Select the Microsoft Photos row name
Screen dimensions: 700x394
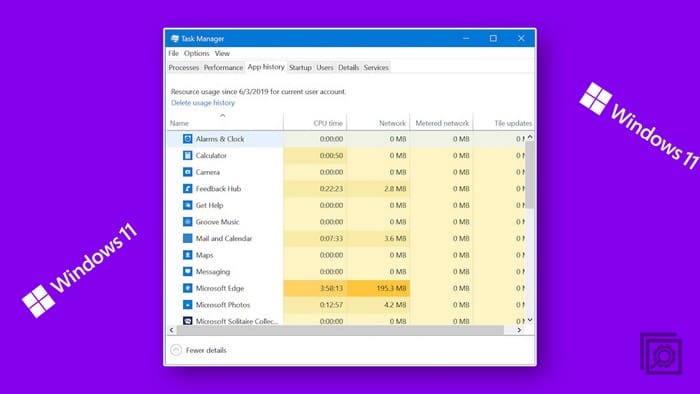[x=223, y=304]
